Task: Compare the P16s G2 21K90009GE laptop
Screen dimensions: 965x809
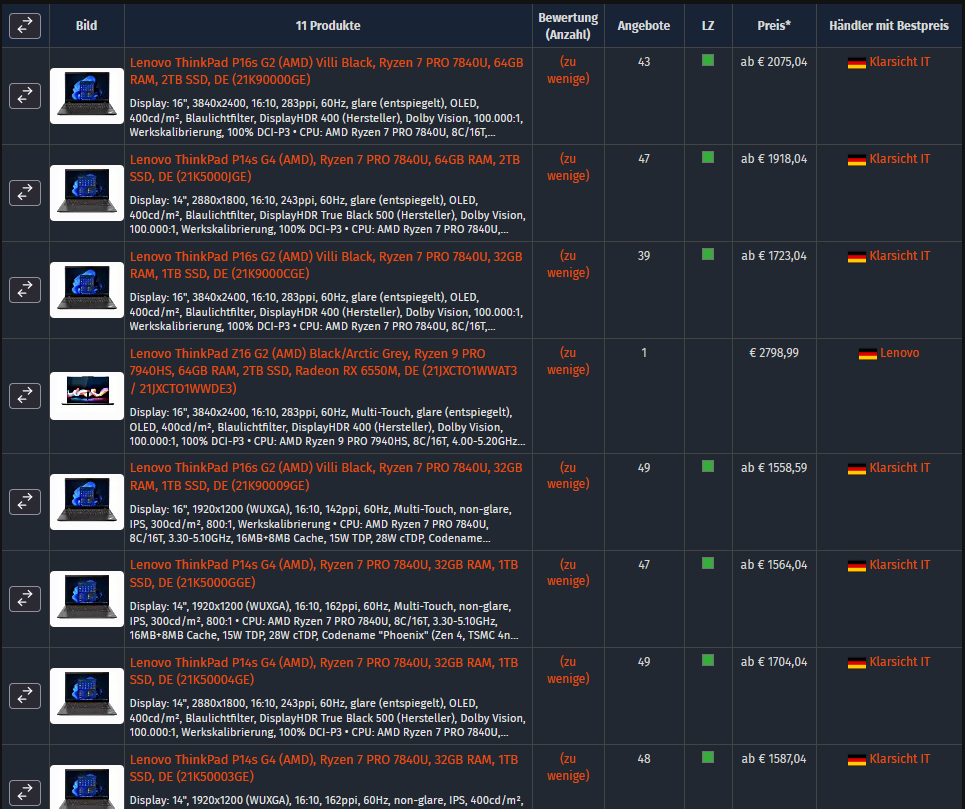Action: (x=25, y=502)
